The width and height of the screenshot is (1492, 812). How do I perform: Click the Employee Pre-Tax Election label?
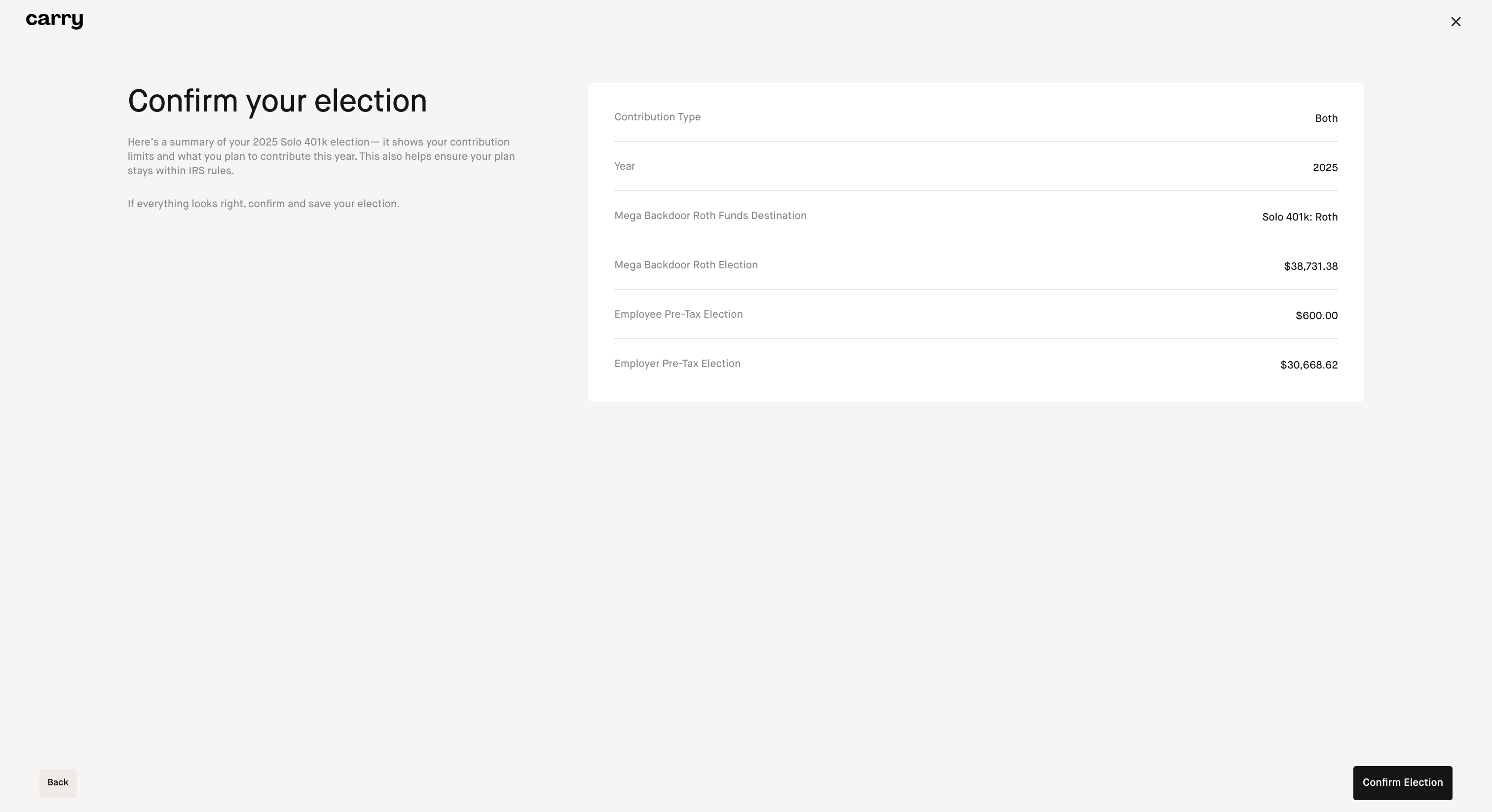pos(677,314)
